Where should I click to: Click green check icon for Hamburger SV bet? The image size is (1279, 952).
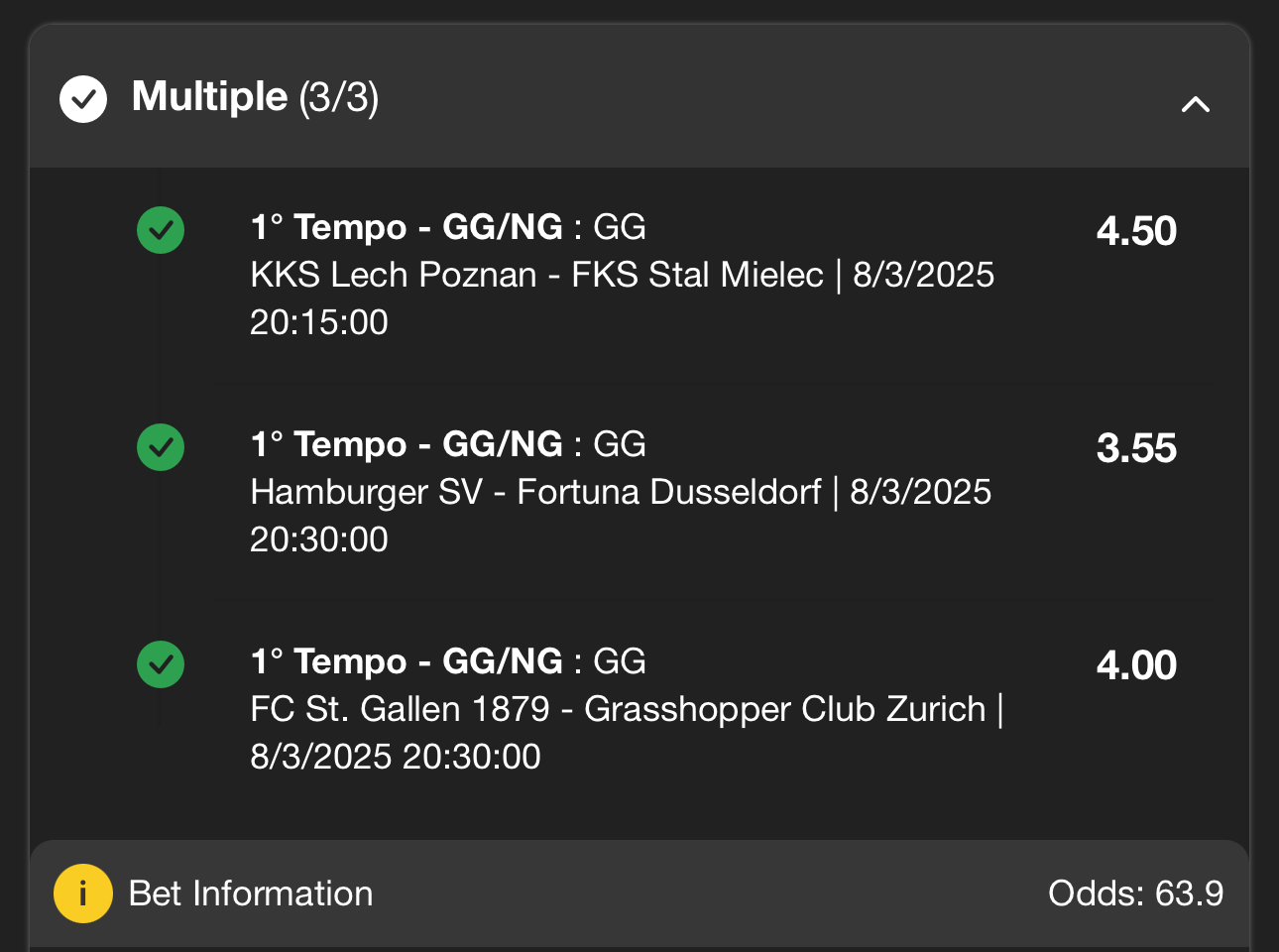coord(161,447)
